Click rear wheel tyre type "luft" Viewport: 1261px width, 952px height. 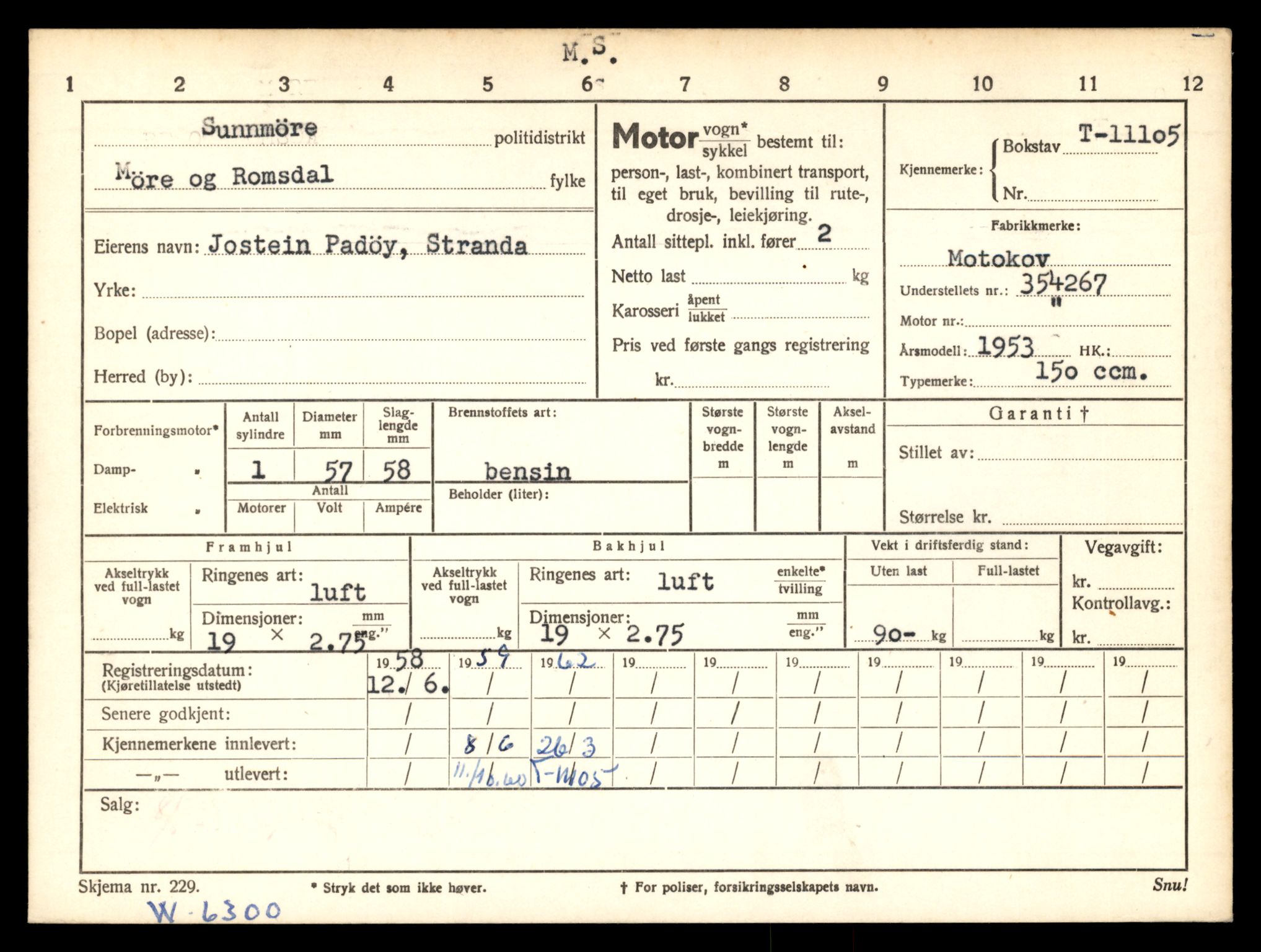tap(685, 581)
